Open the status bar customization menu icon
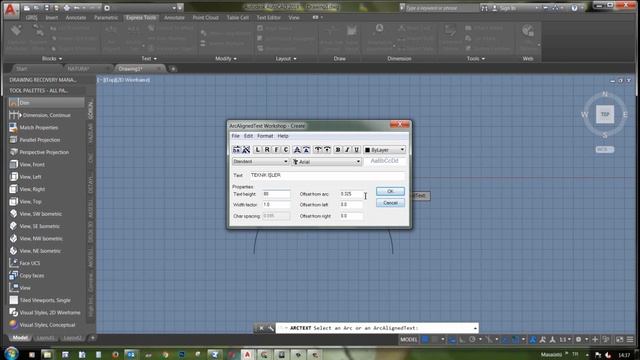 click(x=630, y=340)
